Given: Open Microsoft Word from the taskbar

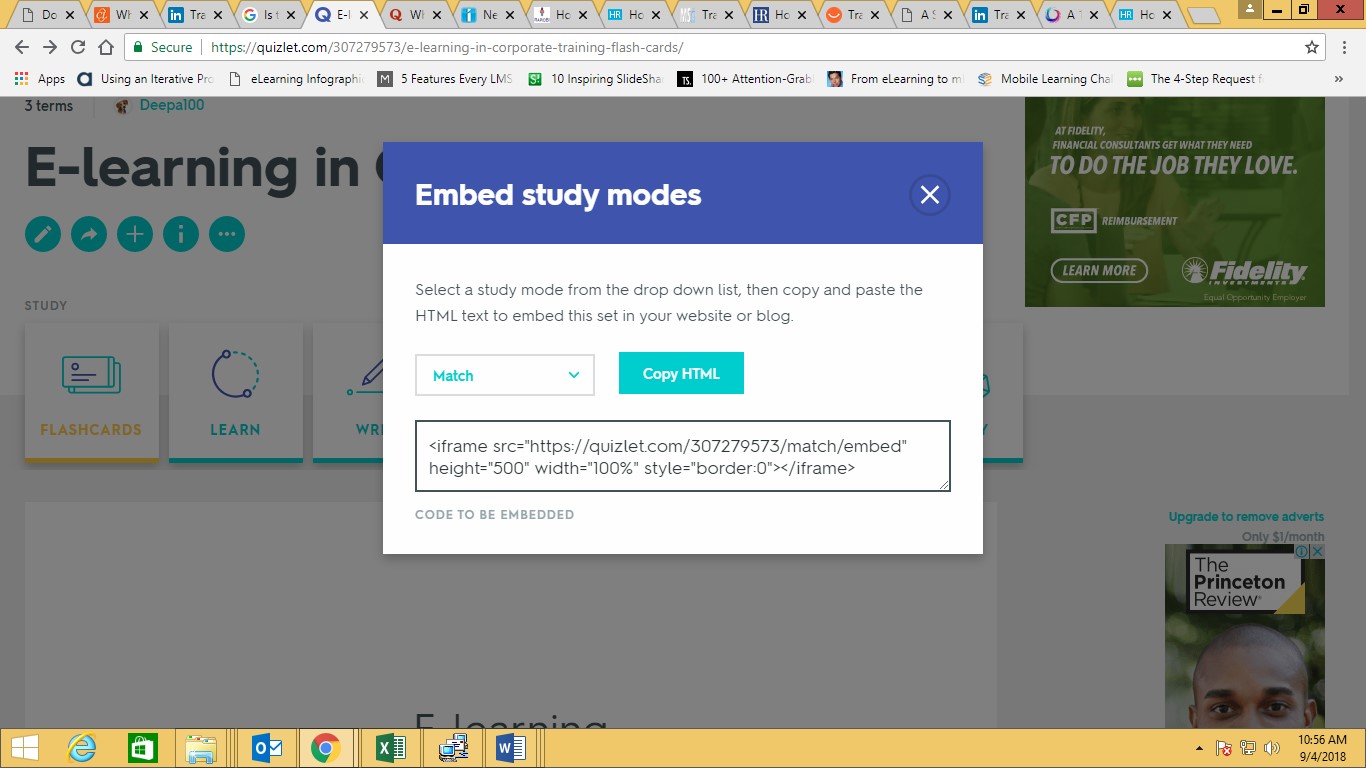Looking at the screenshot, I should [x=510, y=747].
